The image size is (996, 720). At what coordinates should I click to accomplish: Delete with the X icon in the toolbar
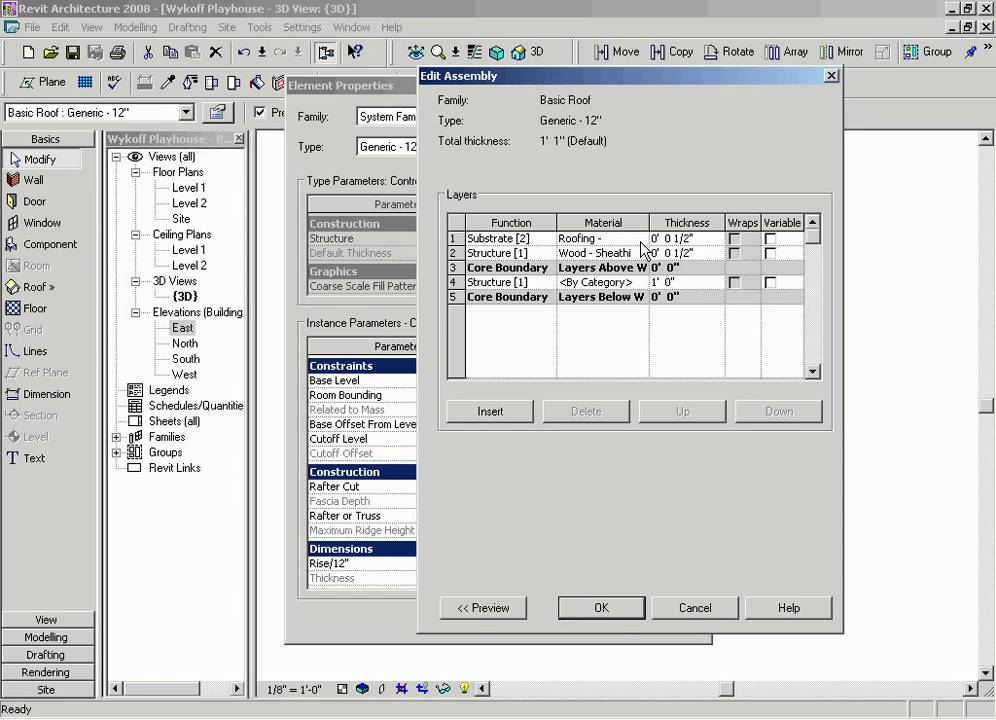coord(215,52)
